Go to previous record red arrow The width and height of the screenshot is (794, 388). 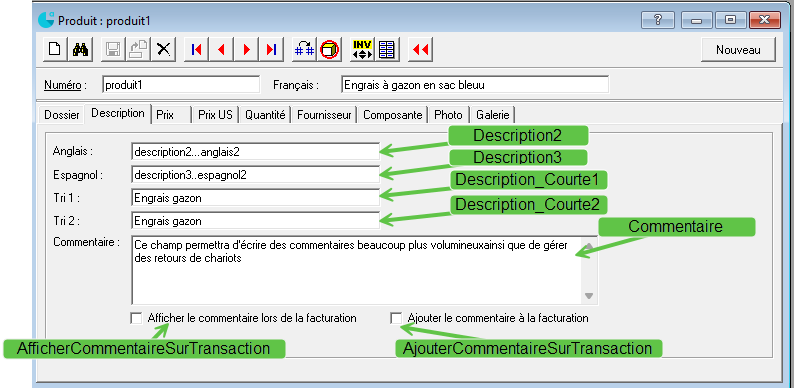[x=221, y=49]
